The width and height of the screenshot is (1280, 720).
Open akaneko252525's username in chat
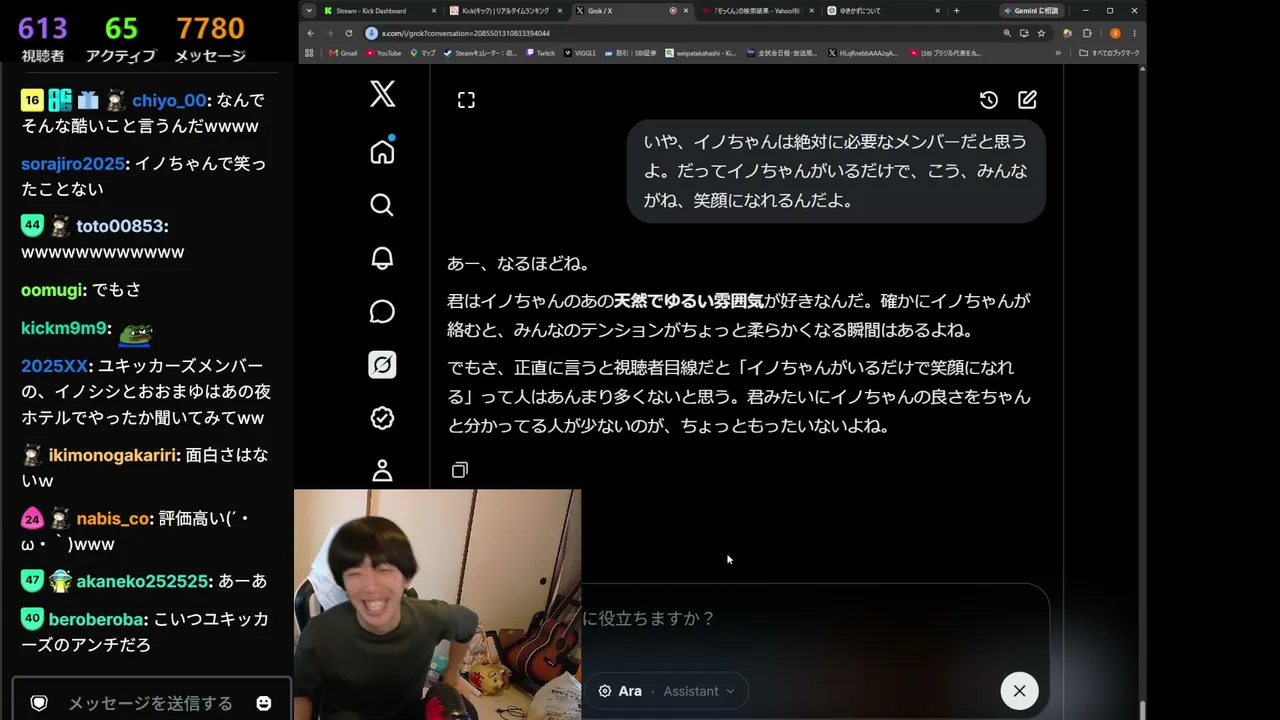pyautogui.click(x=142, y=581)
